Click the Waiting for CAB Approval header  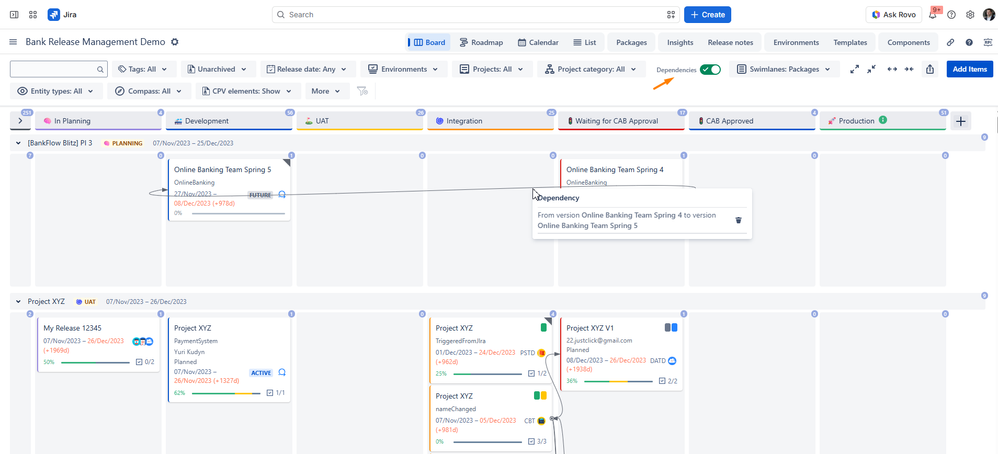coord(621,121)
